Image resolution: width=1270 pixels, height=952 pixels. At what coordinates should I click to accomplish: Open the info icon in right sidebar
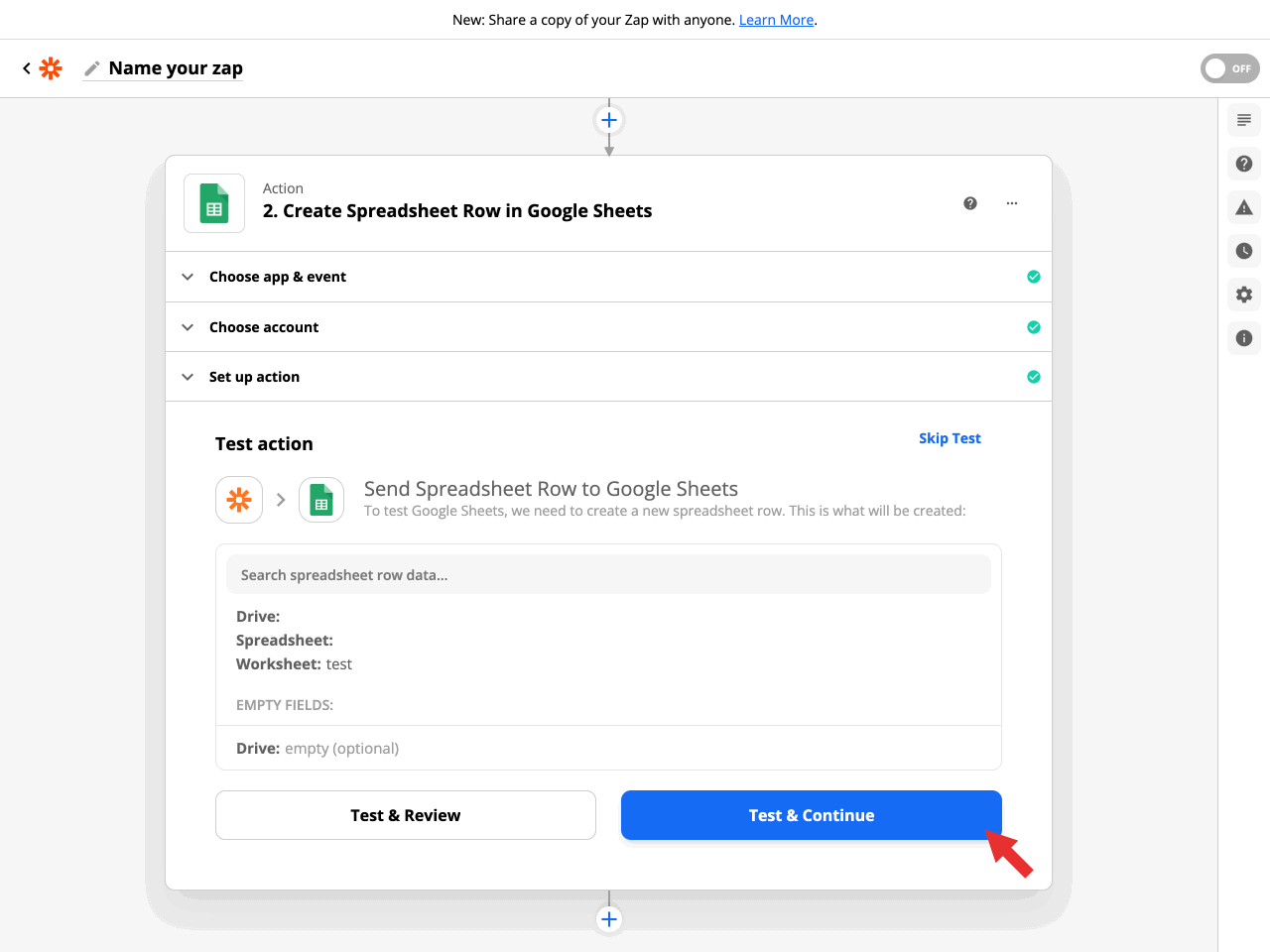point(1244,338)
